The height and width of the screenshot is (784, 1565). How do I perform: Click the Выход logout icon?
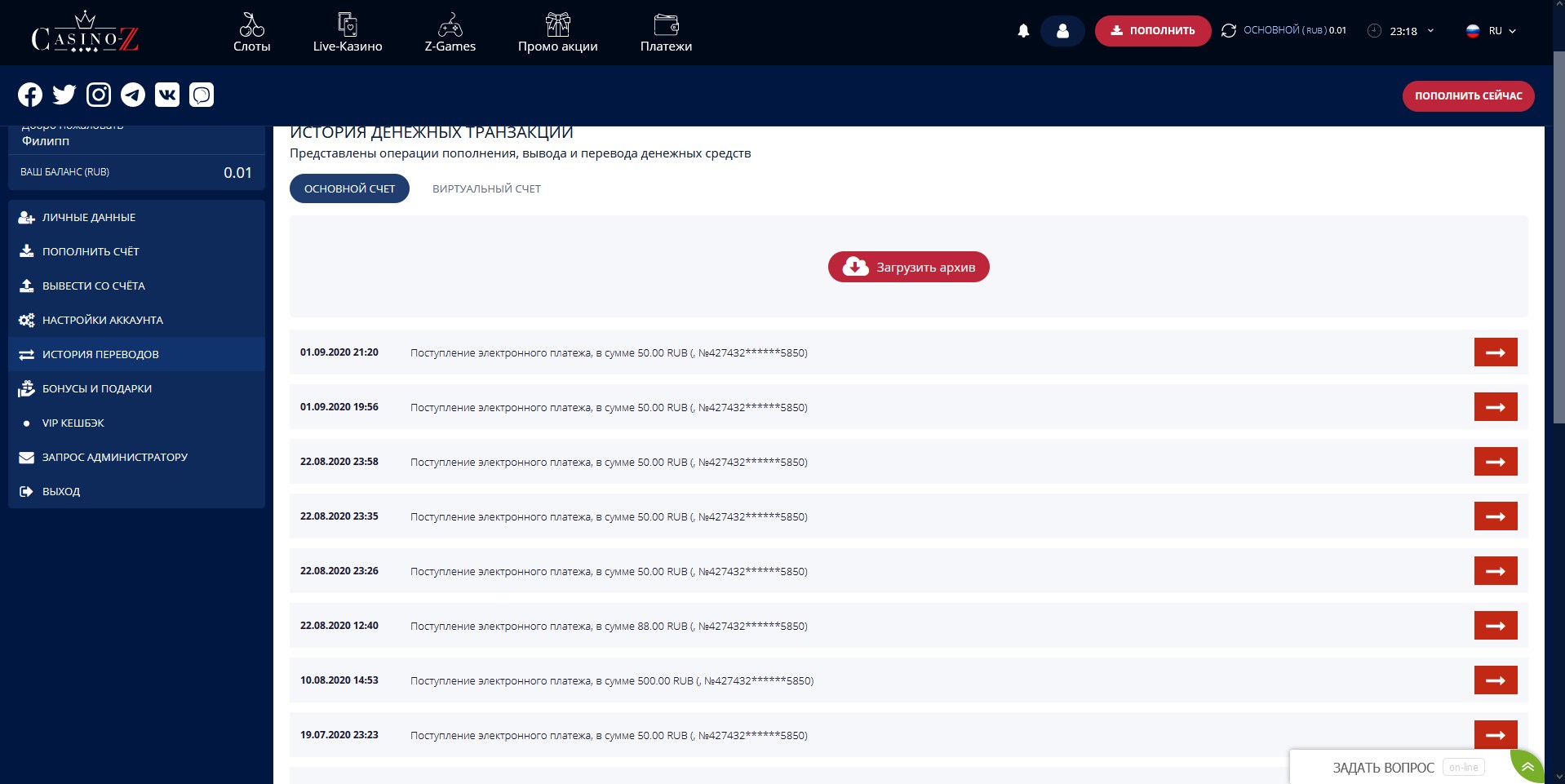27,490
